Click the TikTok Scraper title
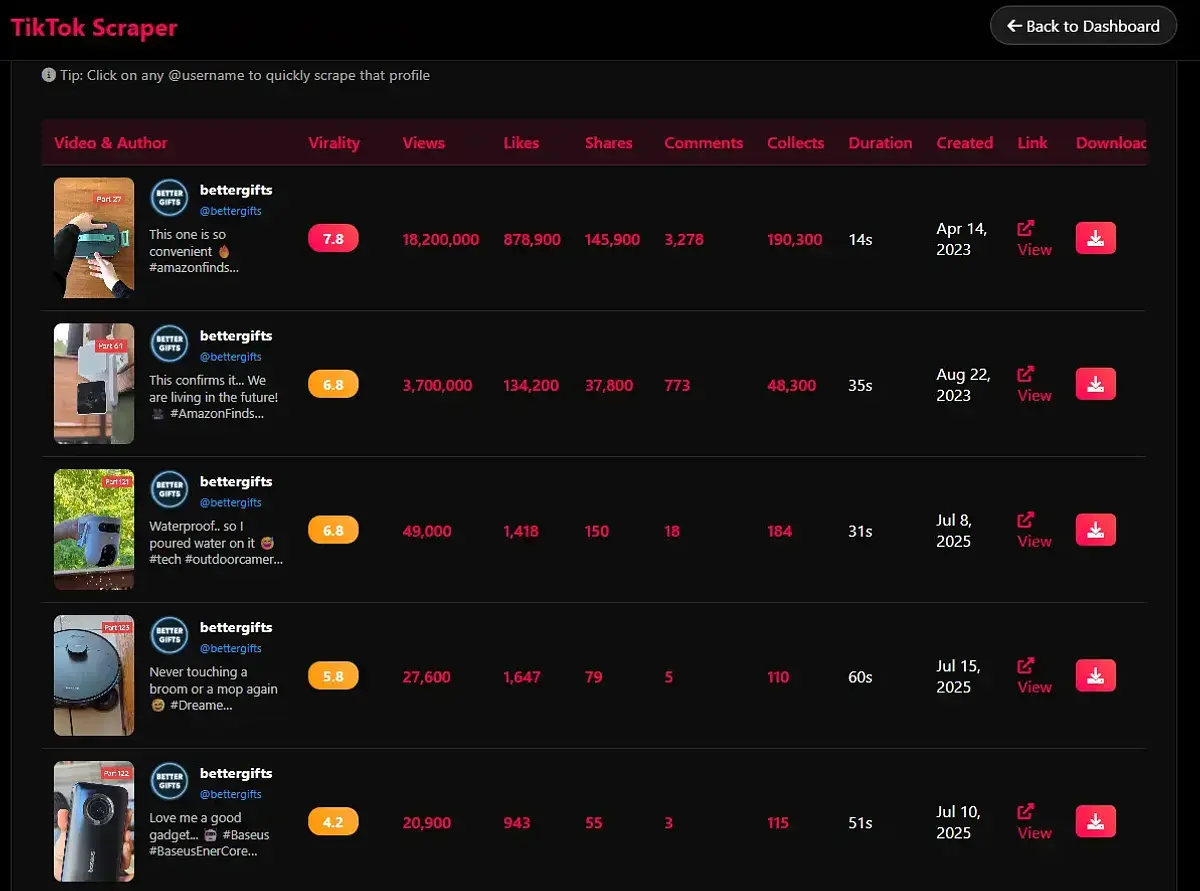This screenshot has height=891, width=1200. click(94, 27)
